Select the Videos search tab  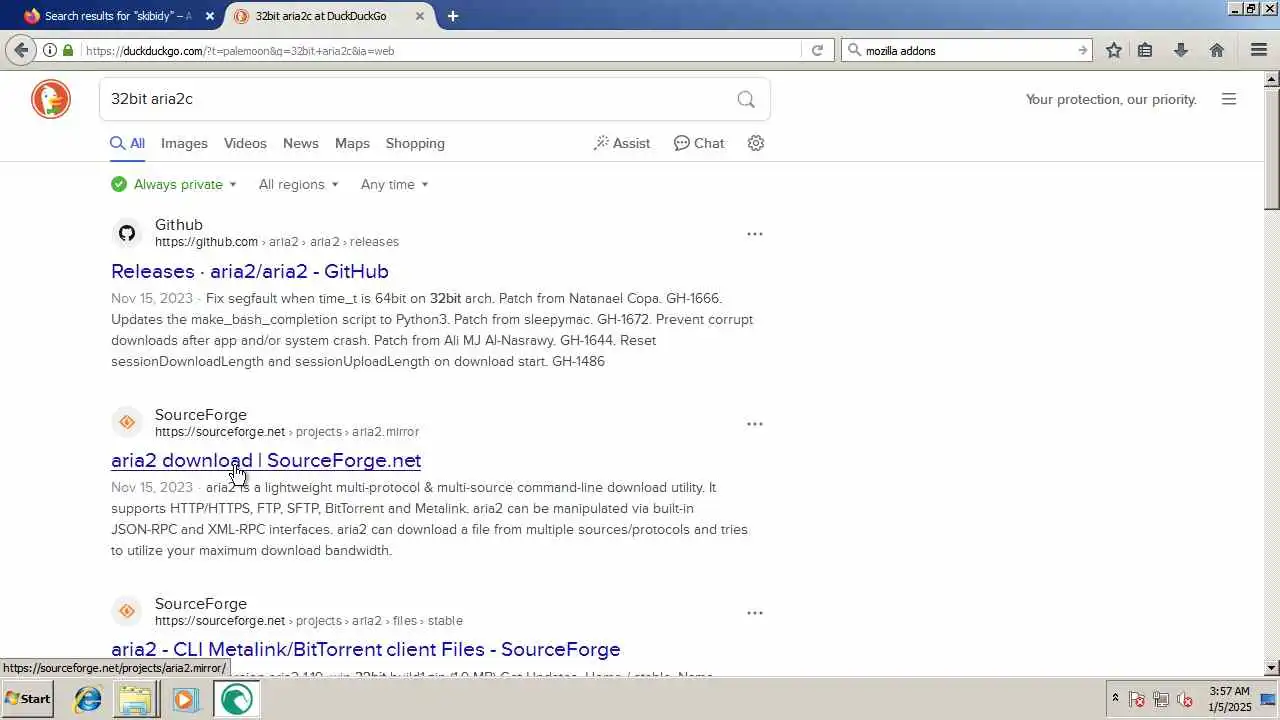pos(245,143)
